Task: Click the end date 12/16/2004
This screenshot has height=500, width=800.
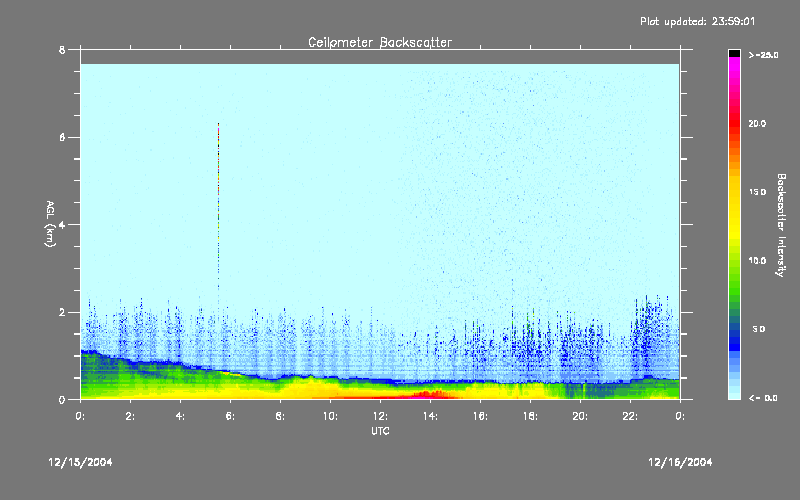Action: point(680,462)
